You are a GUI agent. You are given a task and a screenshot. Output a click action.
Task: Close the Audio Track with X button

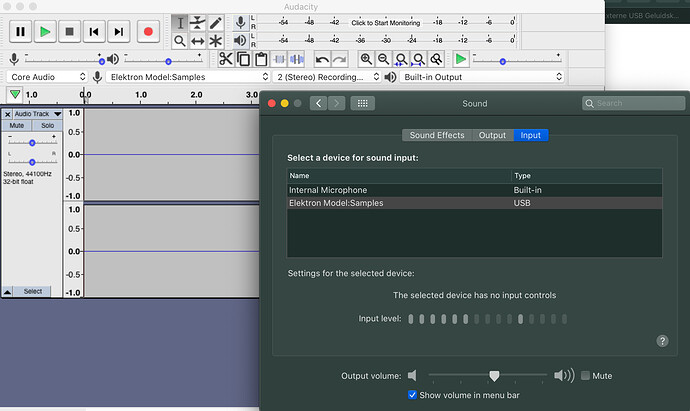tap(7, 114)
